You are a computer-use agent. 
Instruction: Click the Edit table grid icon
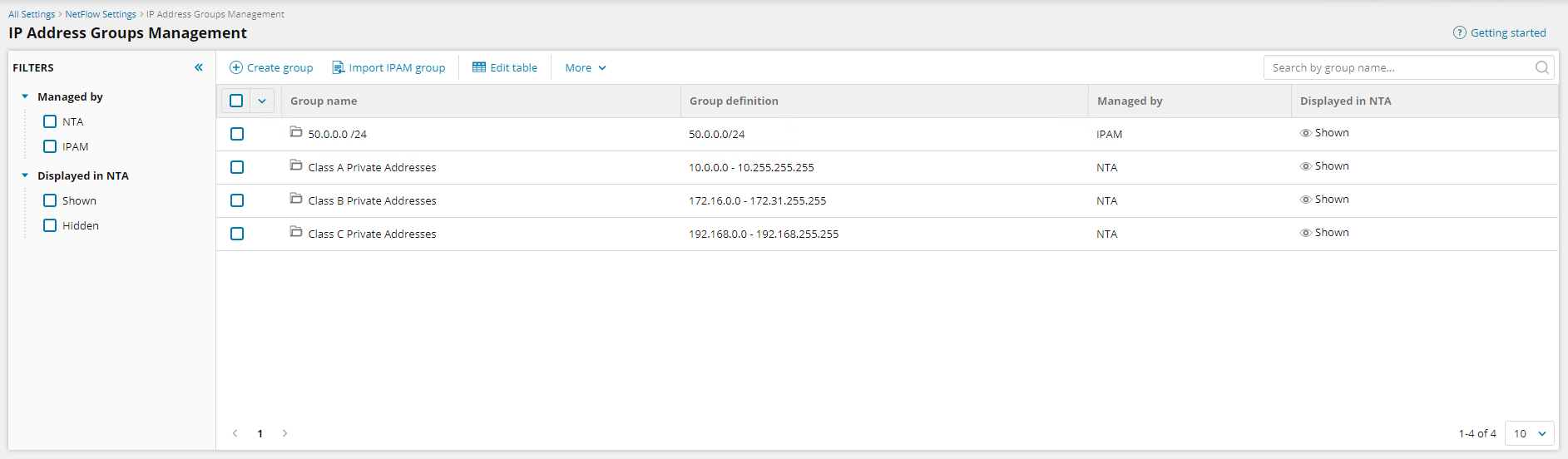(x=479, y=67)
